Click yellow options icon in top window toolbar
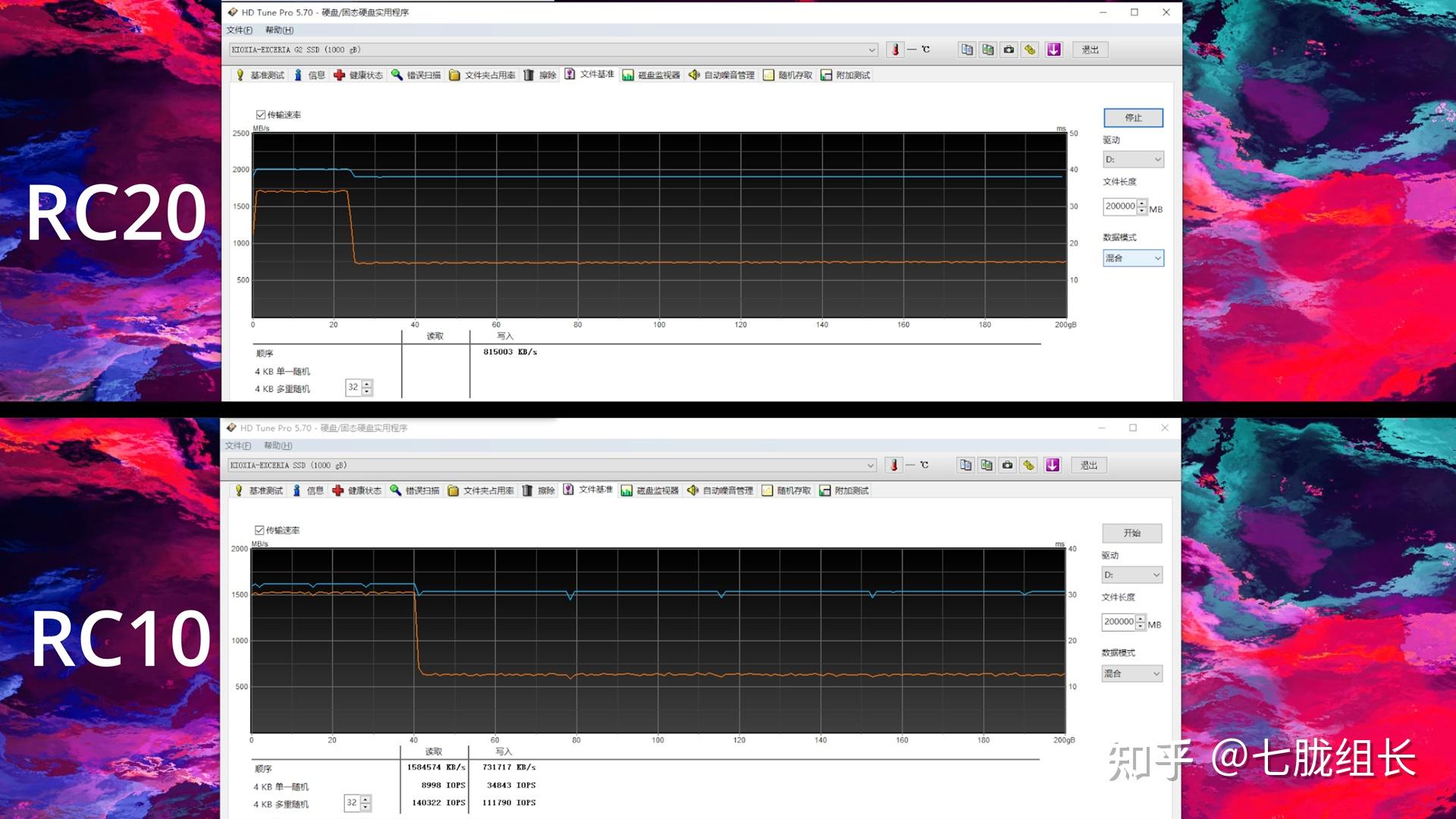 [1030, 50]
